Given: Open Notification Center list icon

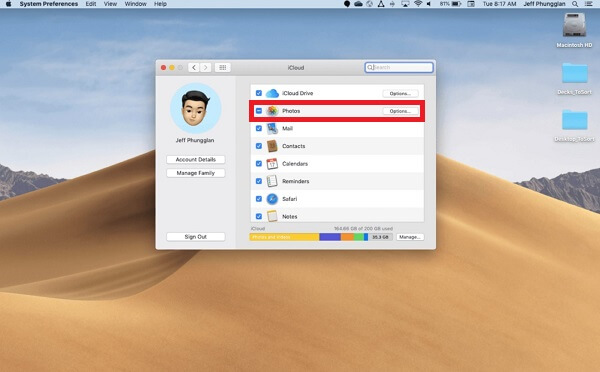Looking at the screenshot, I should pos(589,4).
